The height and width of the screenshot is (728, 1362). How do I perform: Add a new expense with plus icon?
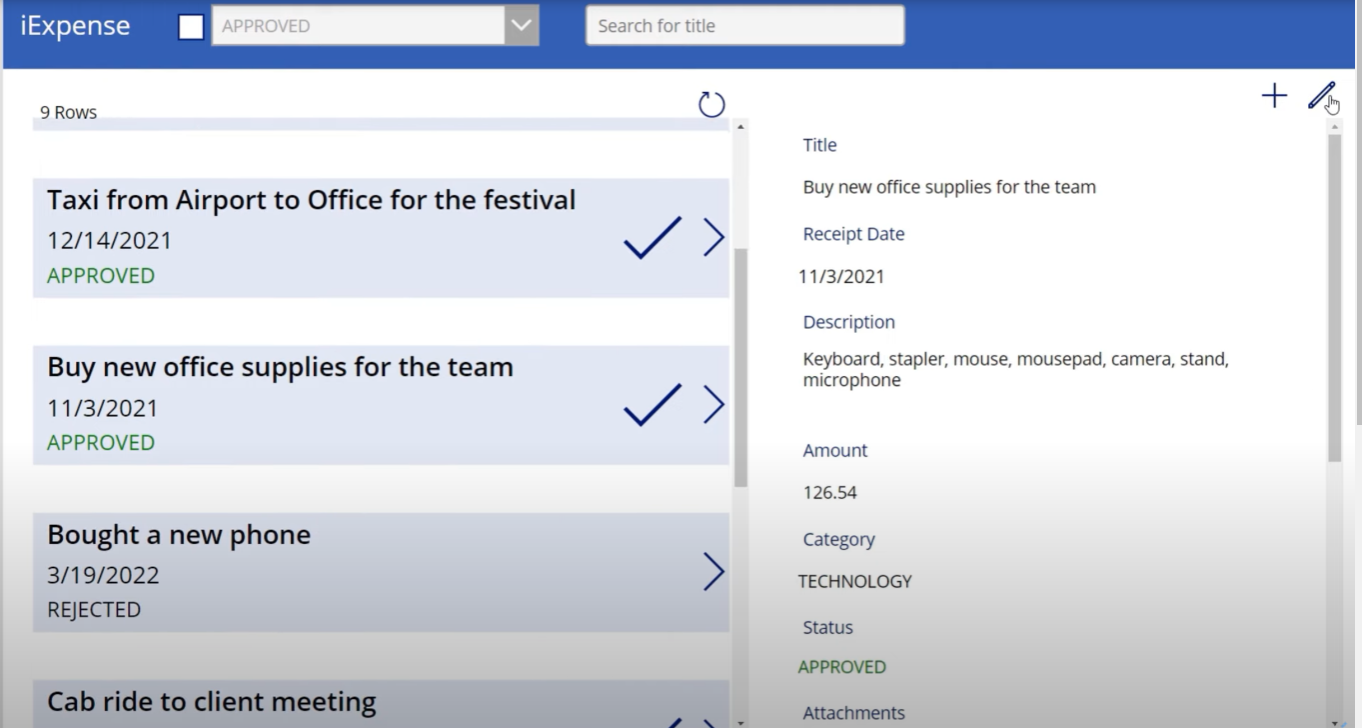[1274, 96]
